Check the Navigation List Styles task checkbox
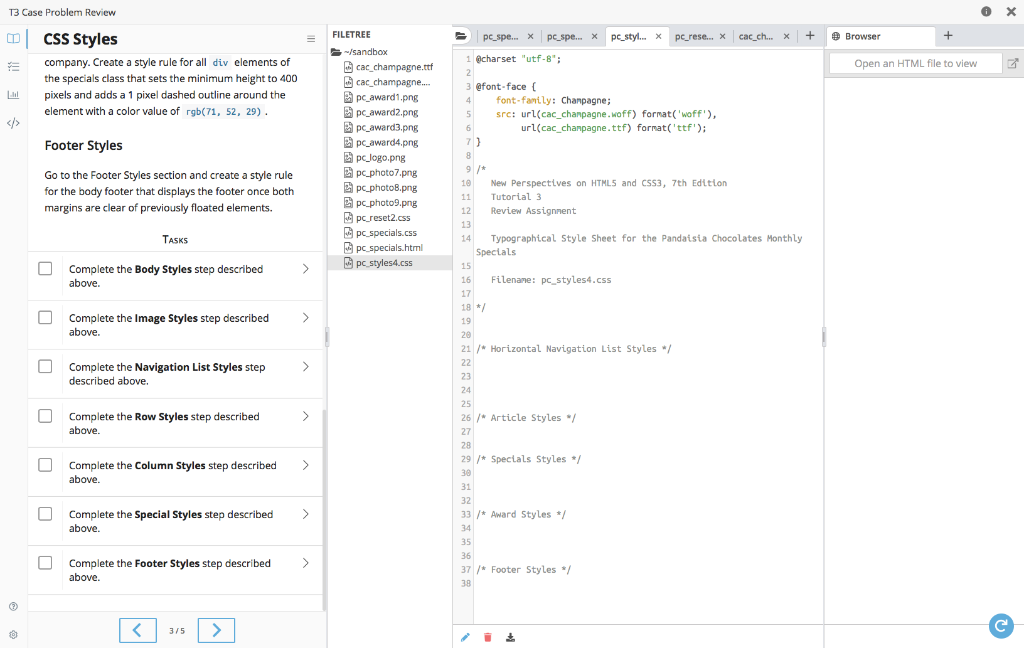 [x=45, y=367]
